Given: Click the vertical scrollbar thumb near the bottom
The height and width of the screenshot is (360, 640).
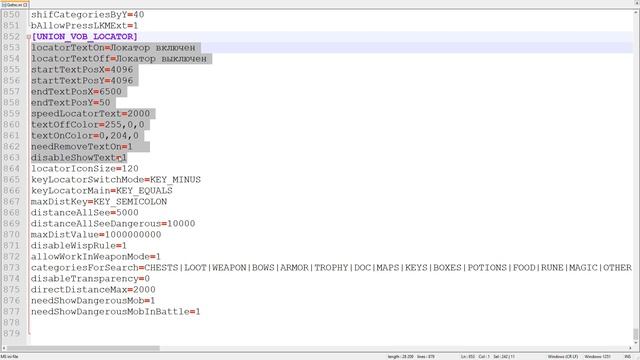Looking at the screenshot, I should (636, 334).
